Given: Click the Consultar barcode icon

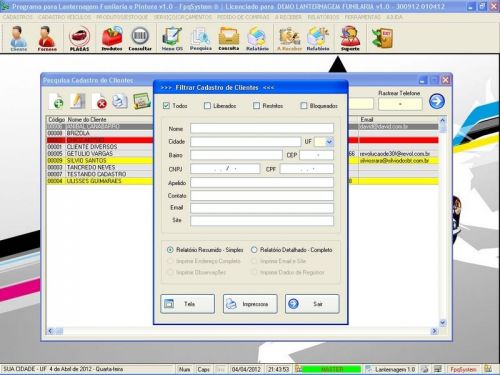Looking at the screenshot, I should click(x=140, y=38).
